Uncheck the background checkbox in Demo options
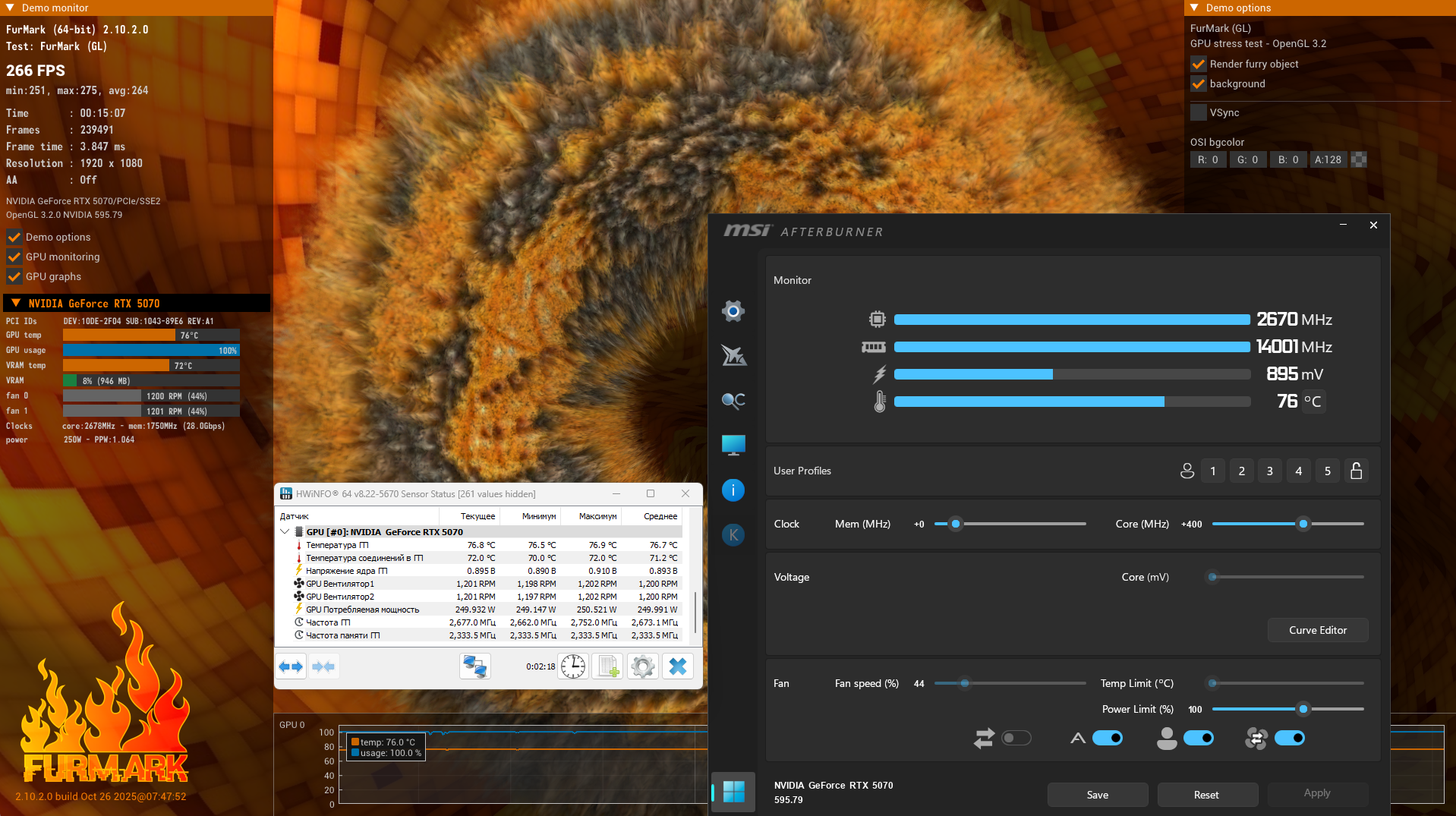Viewport: 1456px width, 816px height. point(1199,83)
